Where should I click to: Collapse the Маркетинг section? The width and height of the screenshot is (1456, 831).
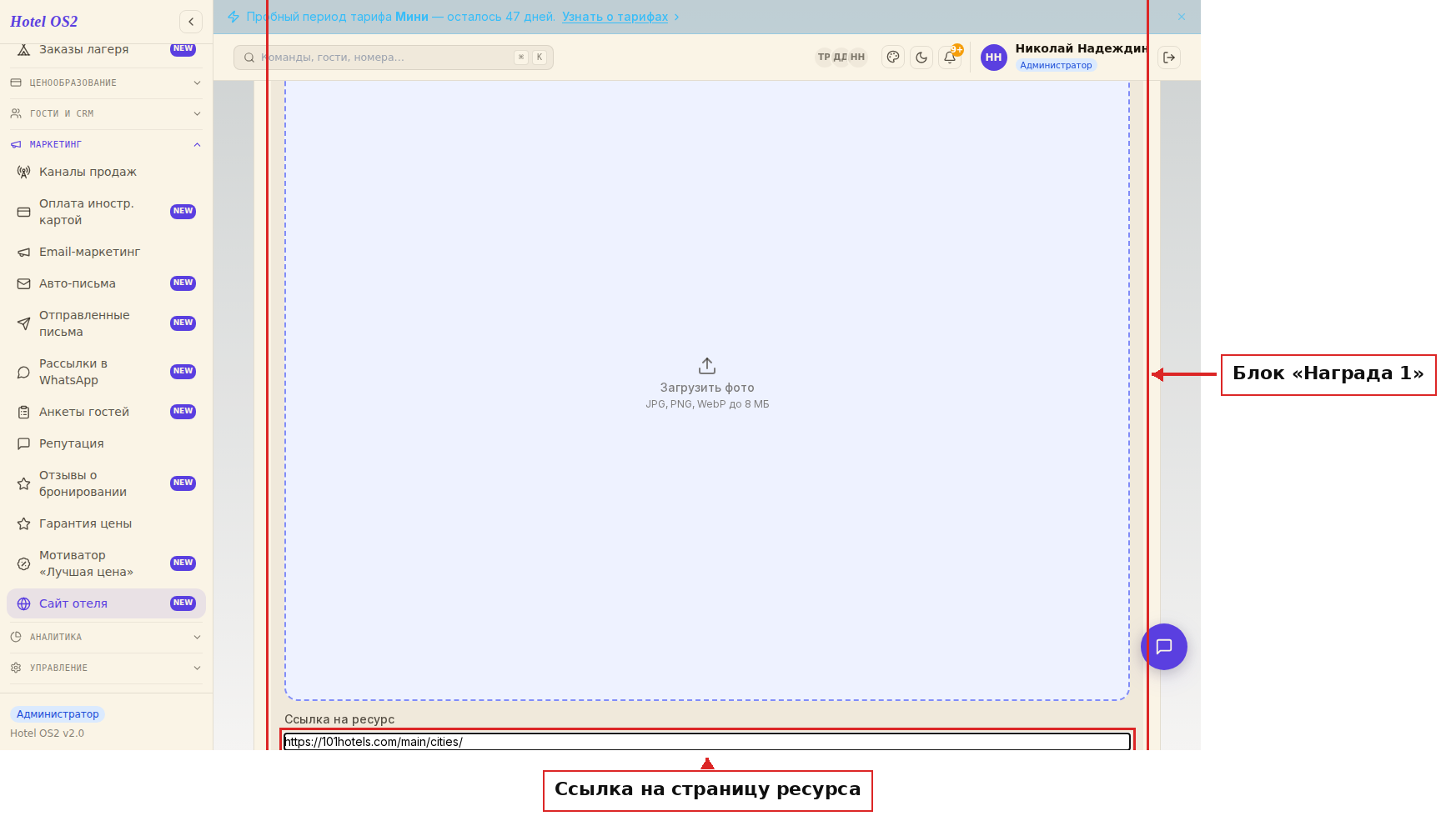pyautogui.click(x=106, y=144)
